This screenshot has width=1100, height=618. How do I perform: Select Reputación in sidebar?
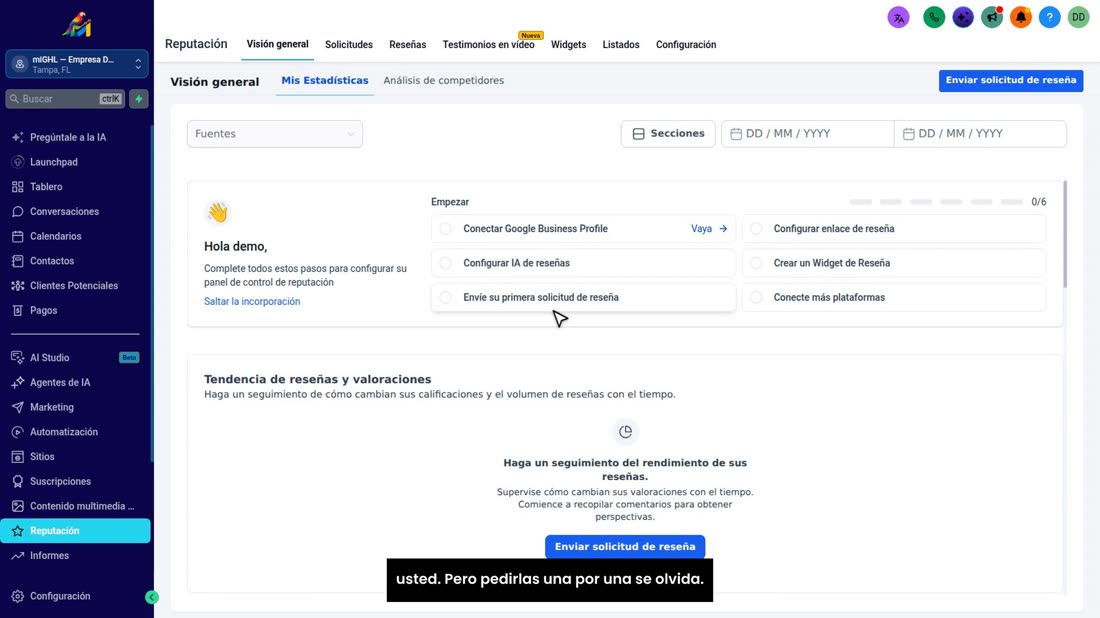coord(76,531)
